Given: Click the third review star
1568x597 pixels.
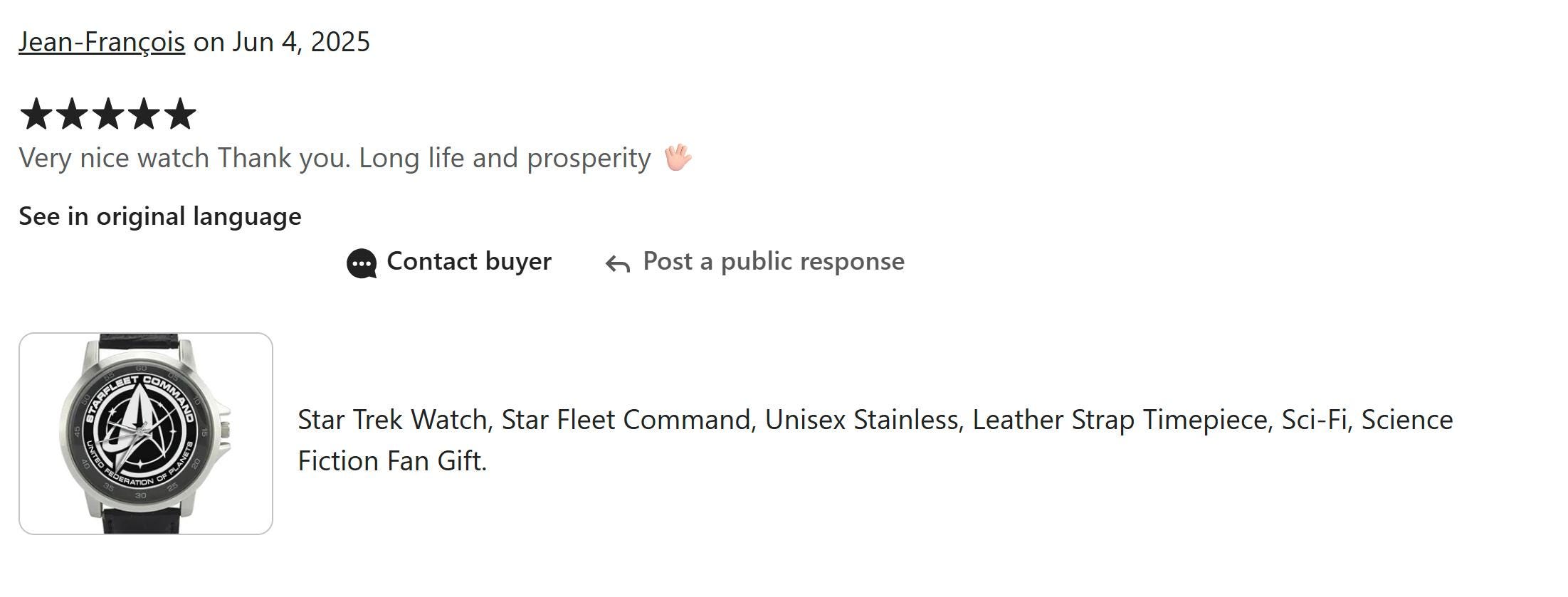Looking at the screenshot, I should [108, 114].
